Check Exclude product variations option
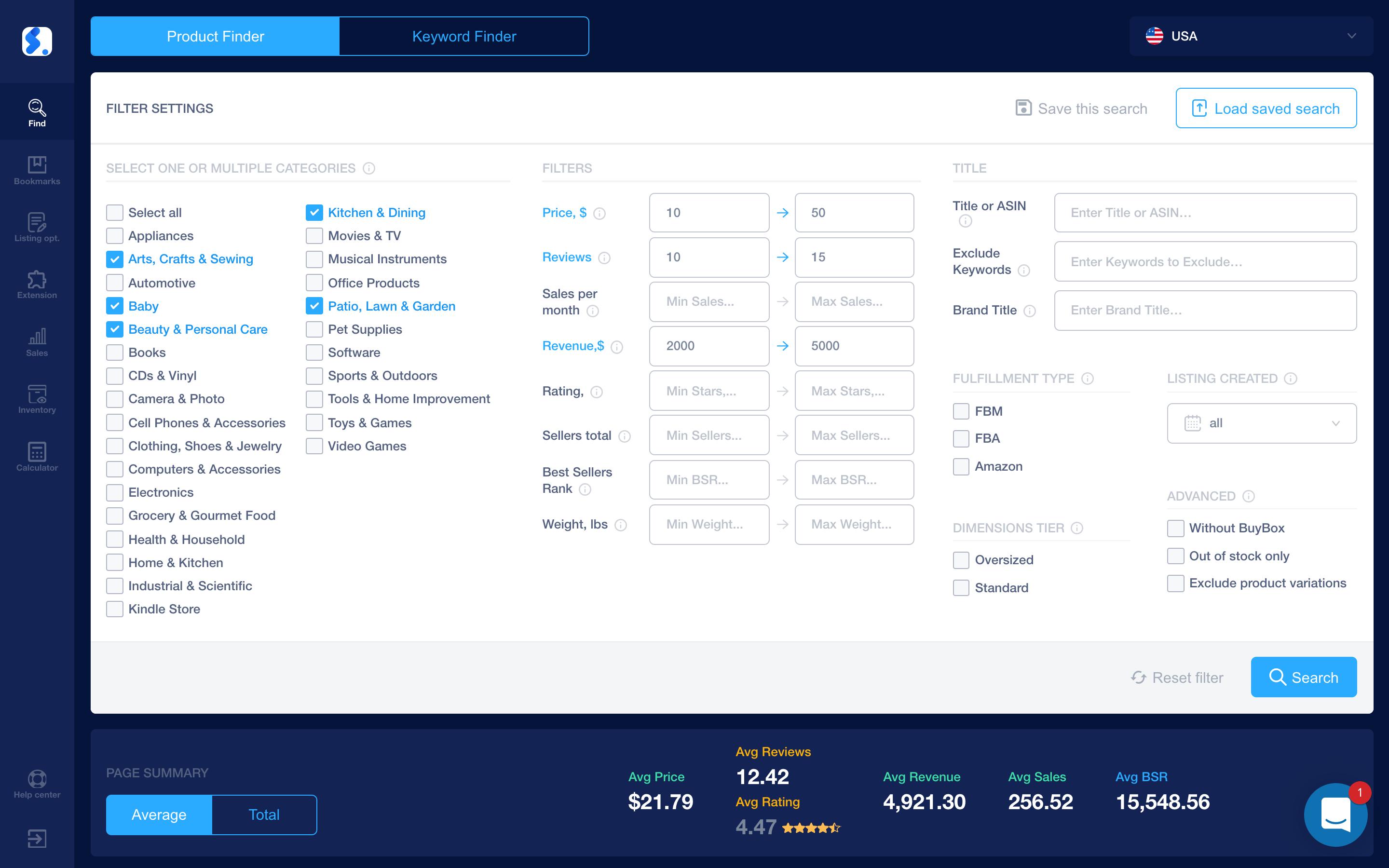 pos(1175,583)
